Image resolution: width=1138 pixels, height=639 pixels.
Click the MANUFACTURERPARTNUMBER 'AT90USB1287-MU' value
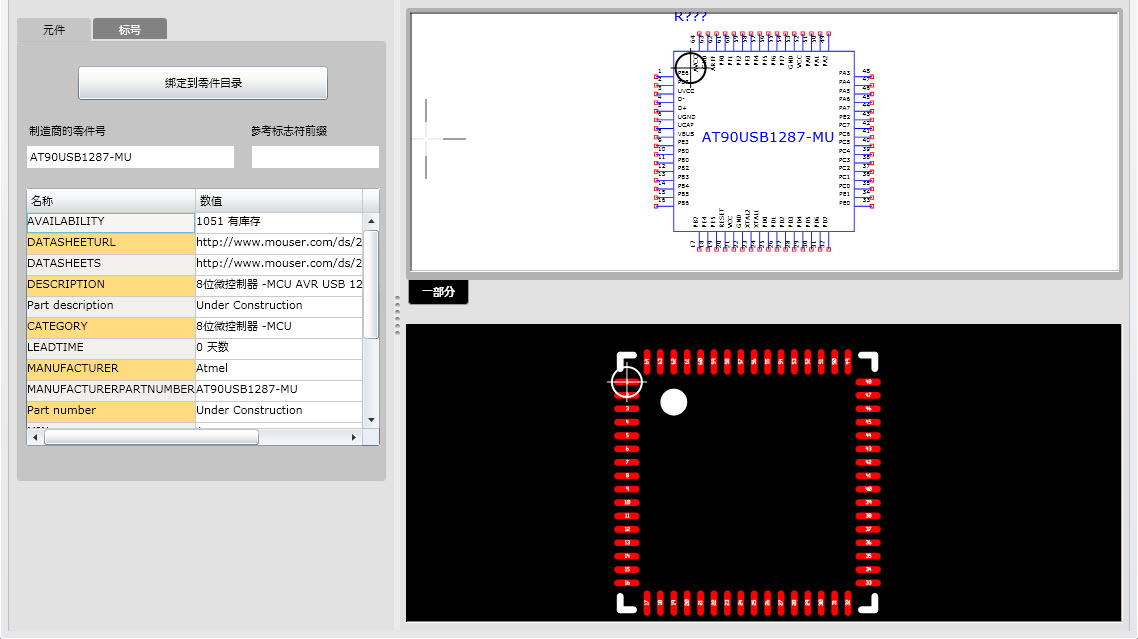pos(279,390)
